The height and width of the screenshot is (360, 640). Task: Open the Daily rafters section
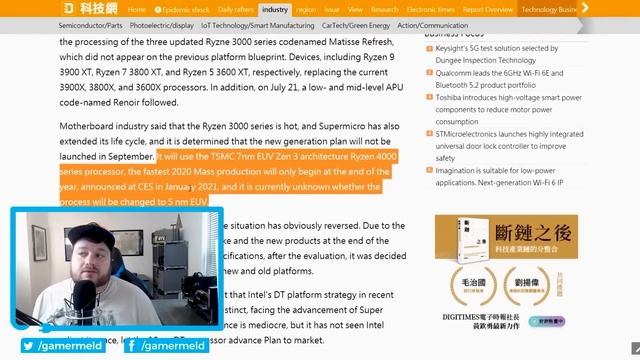[x=236, y=9]
